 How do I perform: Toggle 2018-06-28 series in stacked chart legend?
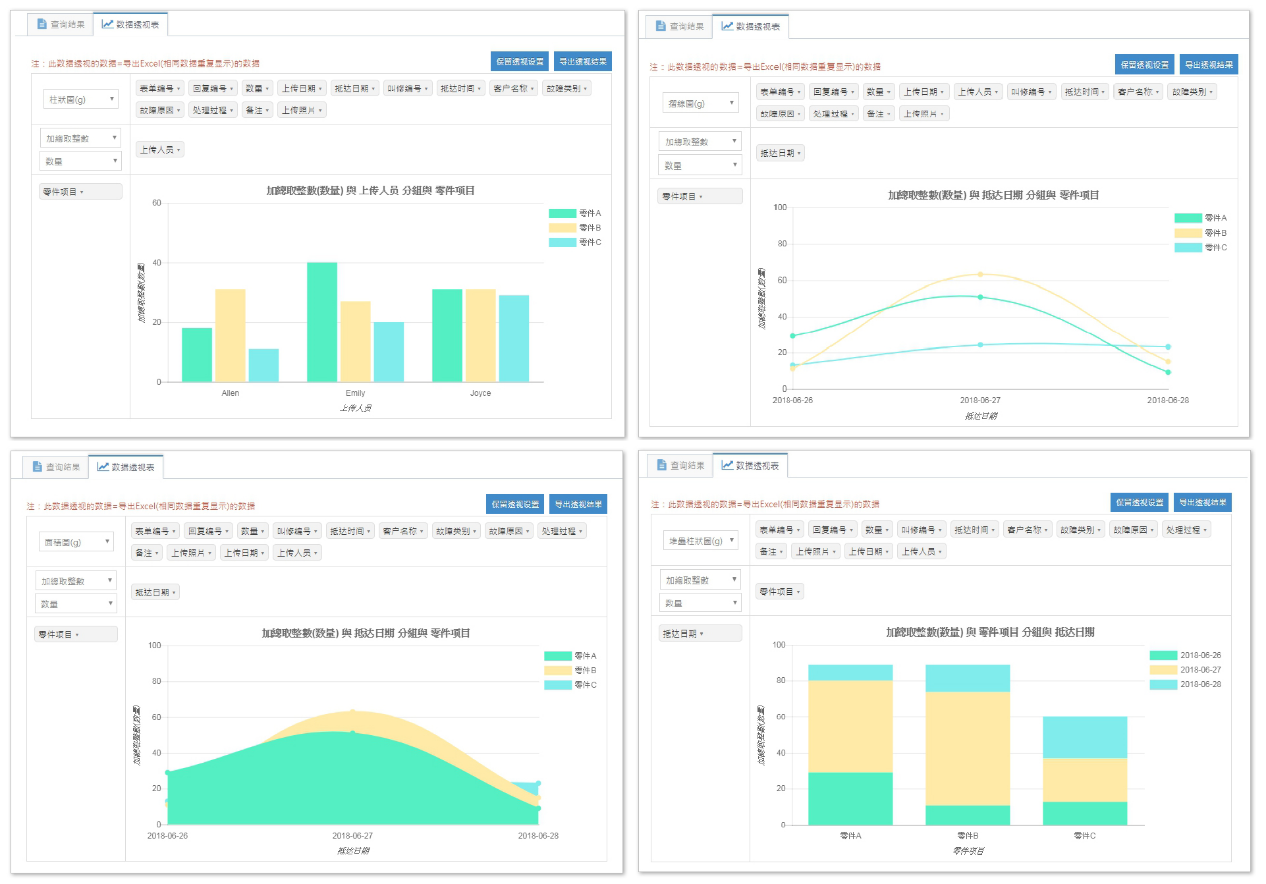[x=1164, y=685]
